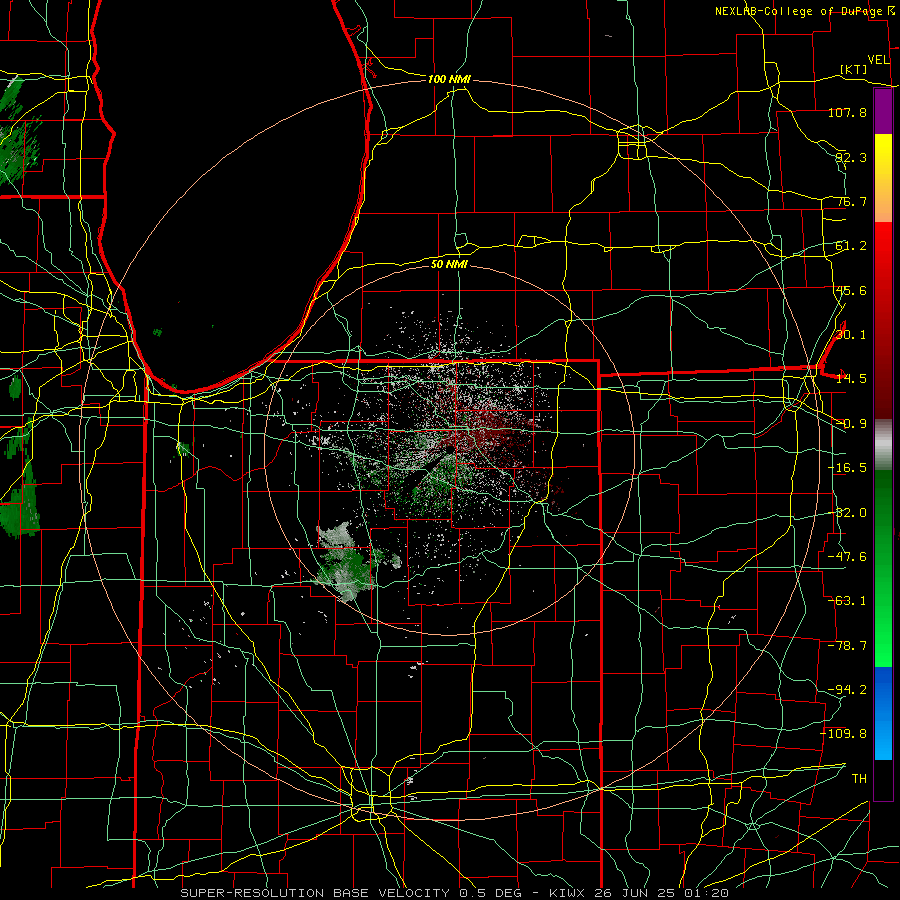The width and height of the screenshot is (900, 900).
Task: Click the -0.9 velocity scale value
Action: click(x=851, y=424)
